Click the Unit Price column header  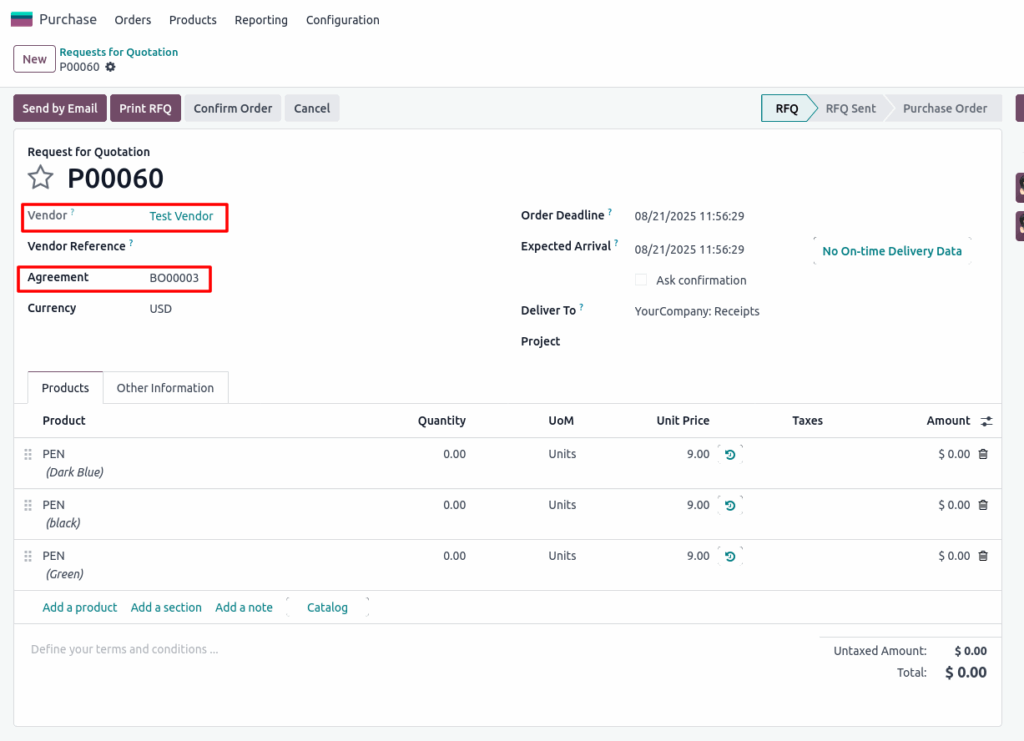point(683,421)
